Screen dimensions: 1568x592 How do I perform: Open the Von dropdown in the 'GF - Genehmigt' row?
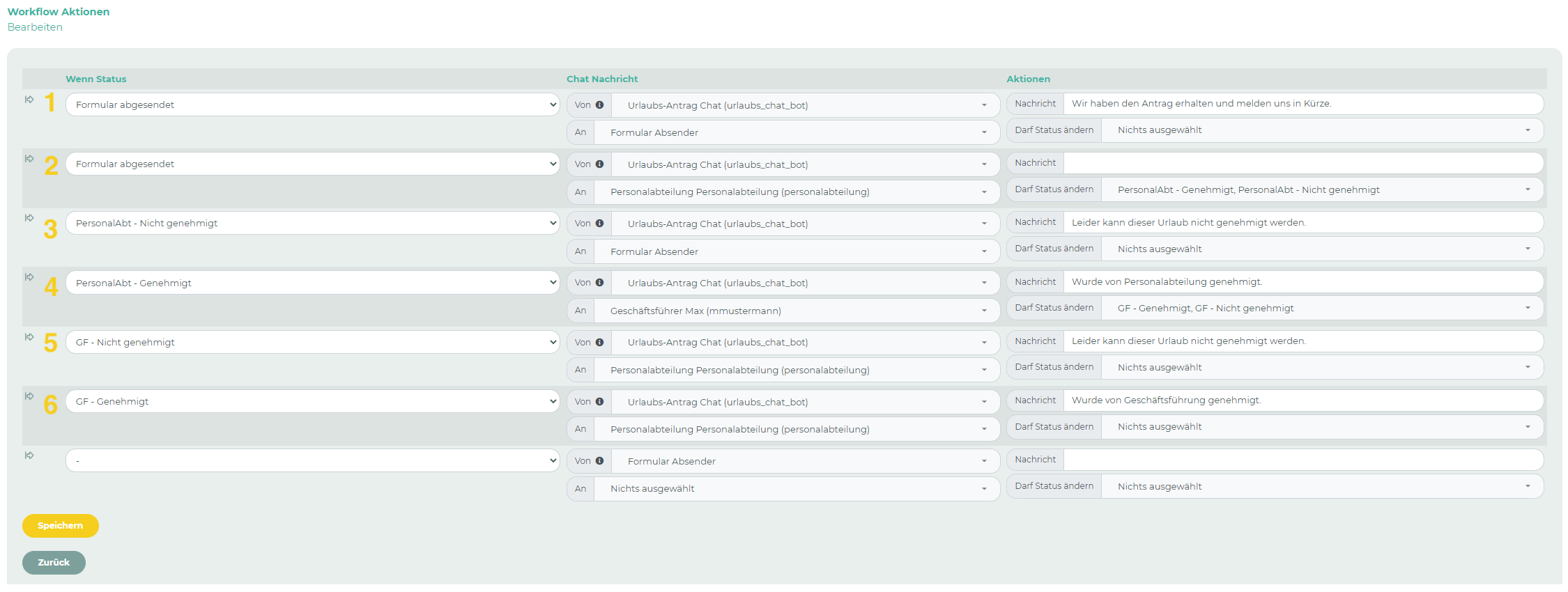coord(806,402)
